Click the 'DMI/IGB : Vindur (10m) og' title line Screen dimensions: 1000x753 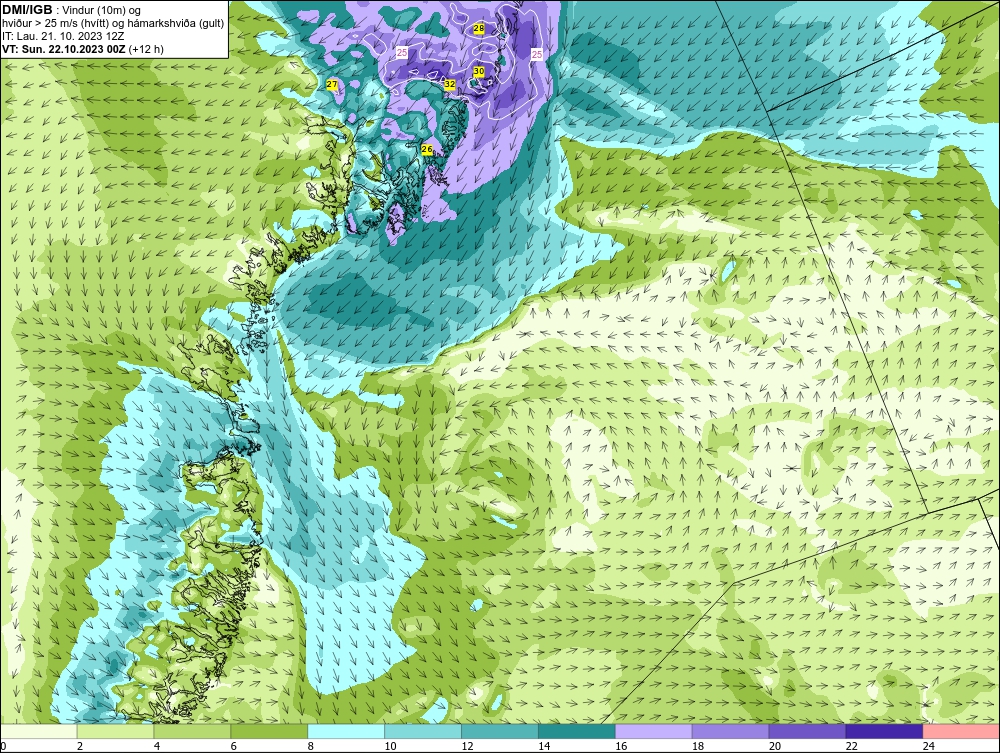pos(72,10)
